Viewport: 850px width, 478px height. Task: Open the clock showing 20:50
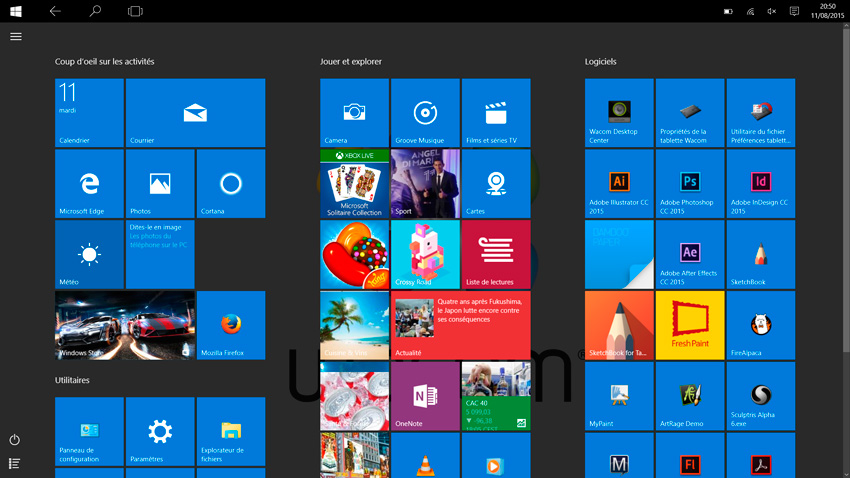tap(827, 11)
